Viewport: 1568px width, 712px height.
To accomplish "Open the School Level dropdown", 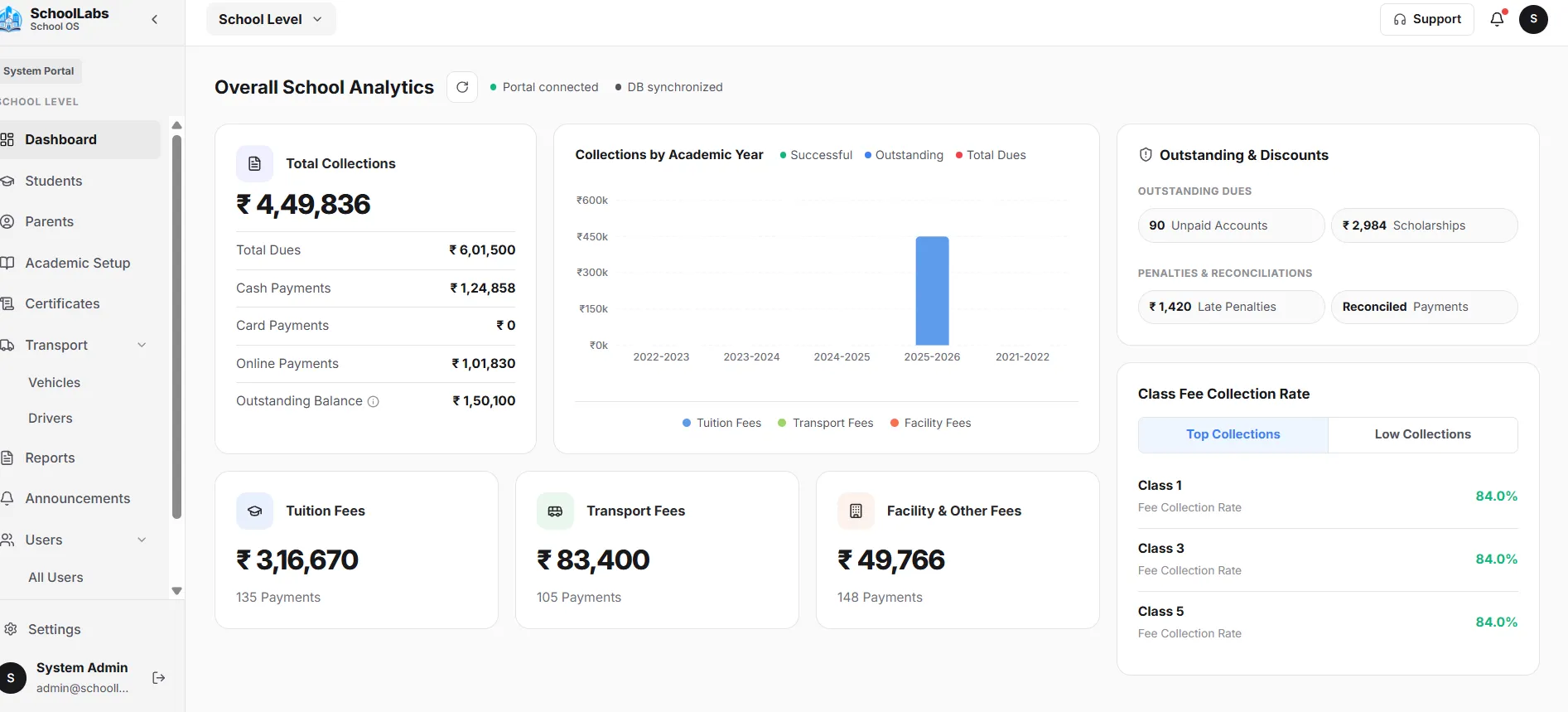I will point(271,19).
